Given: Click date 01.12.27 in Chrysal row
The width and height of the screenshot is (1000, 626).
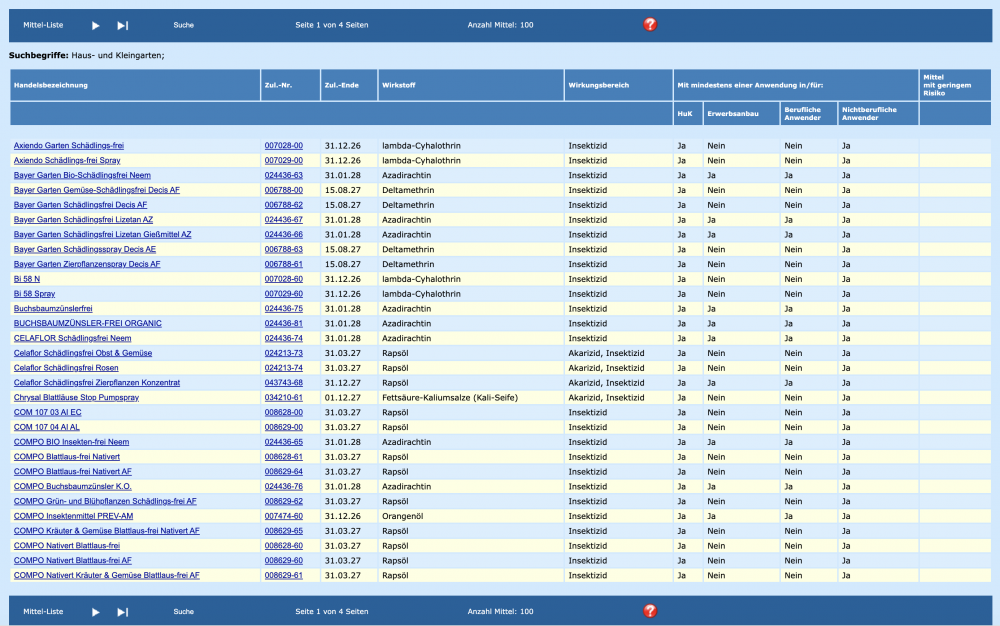Looking at the screenshot, I should pyautogui.click(x=342, y=398).
